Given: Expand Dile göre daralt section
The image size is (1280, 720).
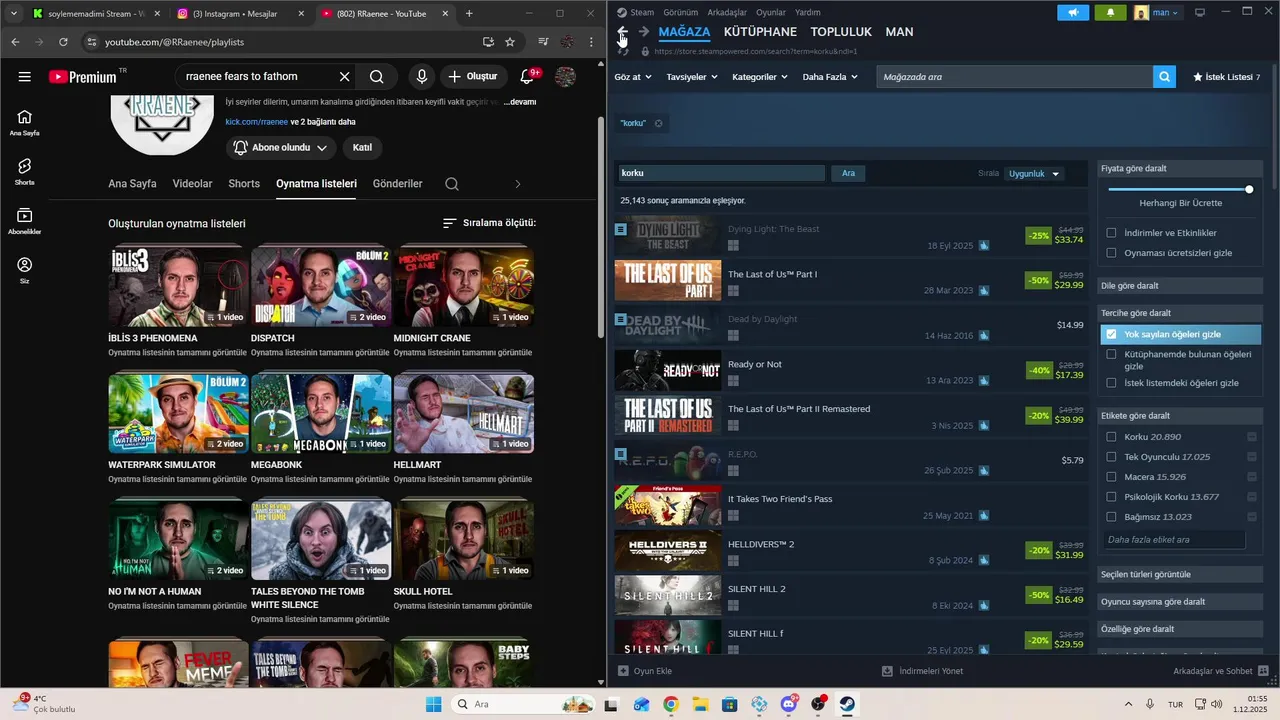Looking at the screenshot, I should [1180, 286].
